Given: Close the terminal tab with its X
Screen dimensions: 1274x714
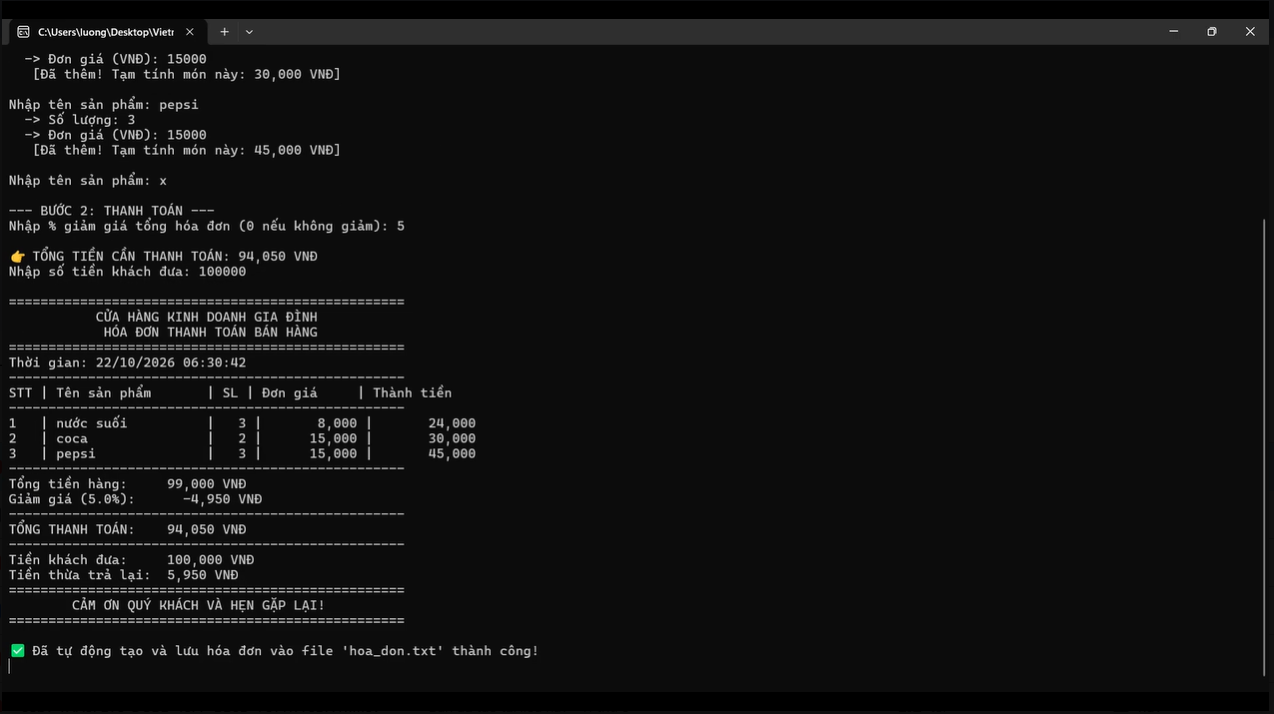Looking at the screenshot, I should (x=190, y=32).
